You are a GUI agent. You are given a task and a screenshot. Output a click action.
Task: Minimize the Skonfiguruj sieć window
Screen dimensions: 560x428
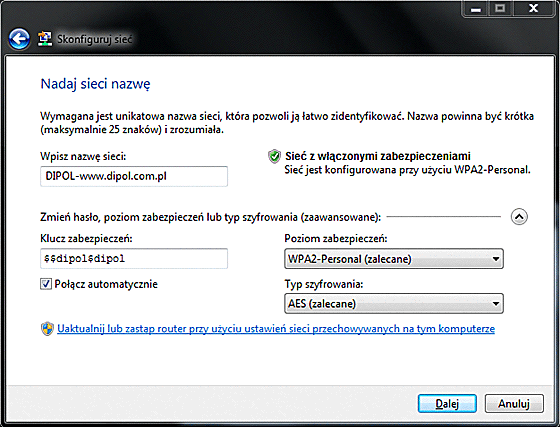click(476, 9)
